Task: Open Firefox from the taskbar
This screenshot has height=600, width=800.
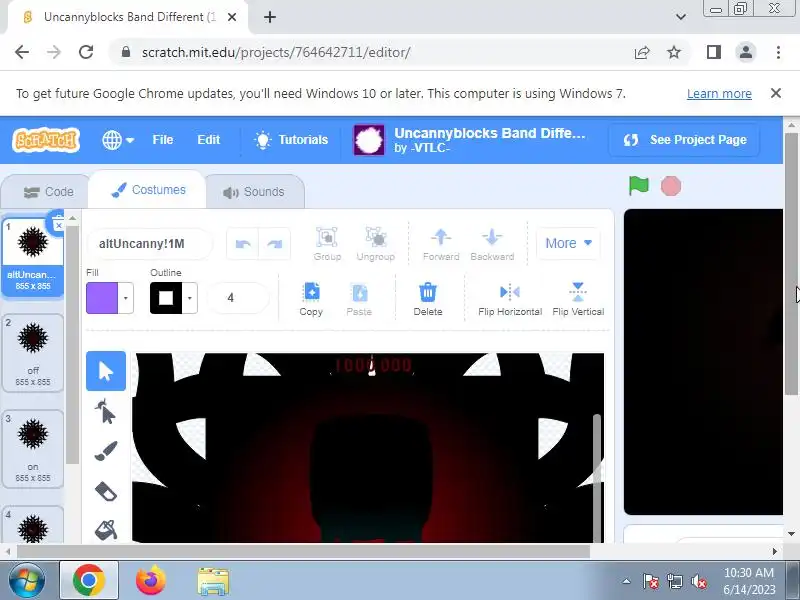Action: click(151, 581)
